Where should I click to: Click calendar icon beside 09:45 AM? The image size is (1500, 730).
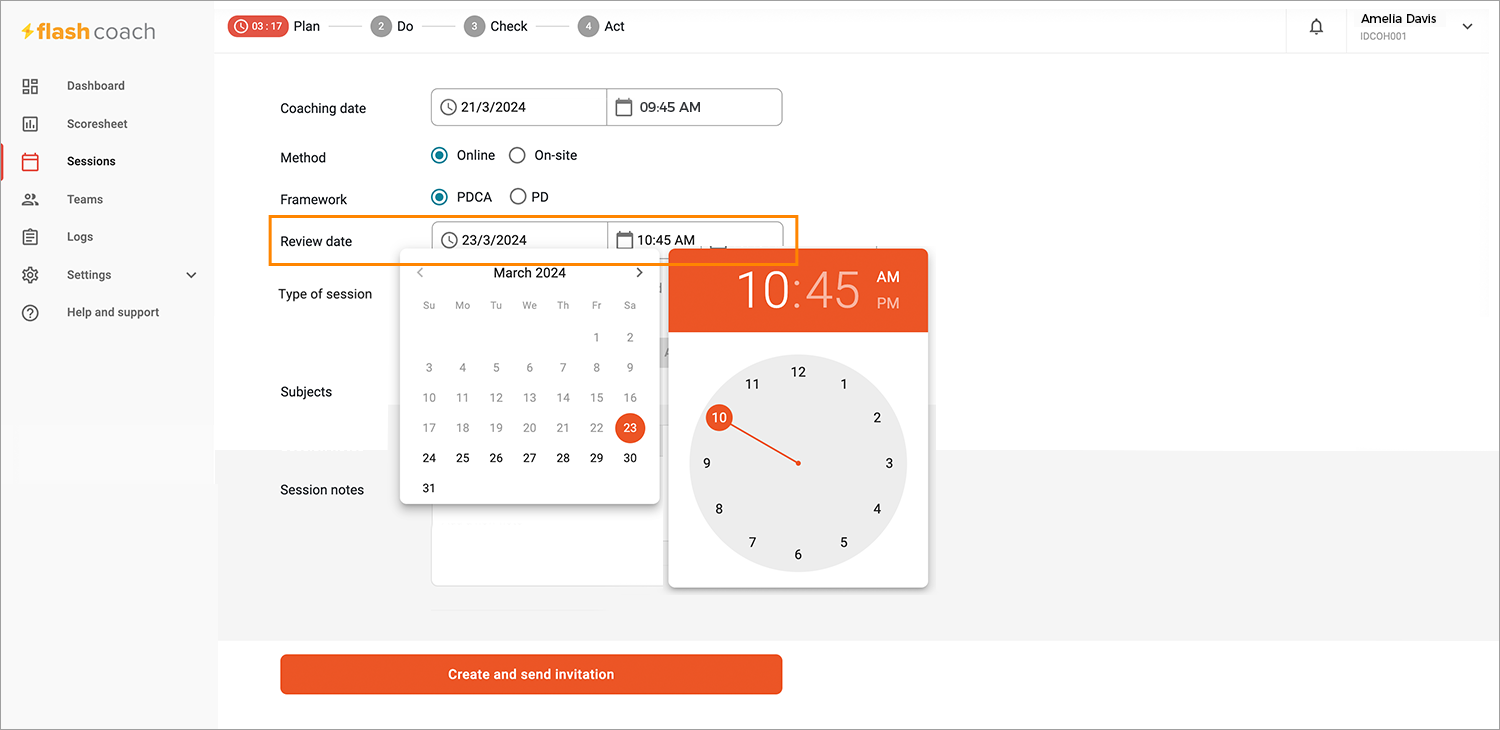click(624, 107)
